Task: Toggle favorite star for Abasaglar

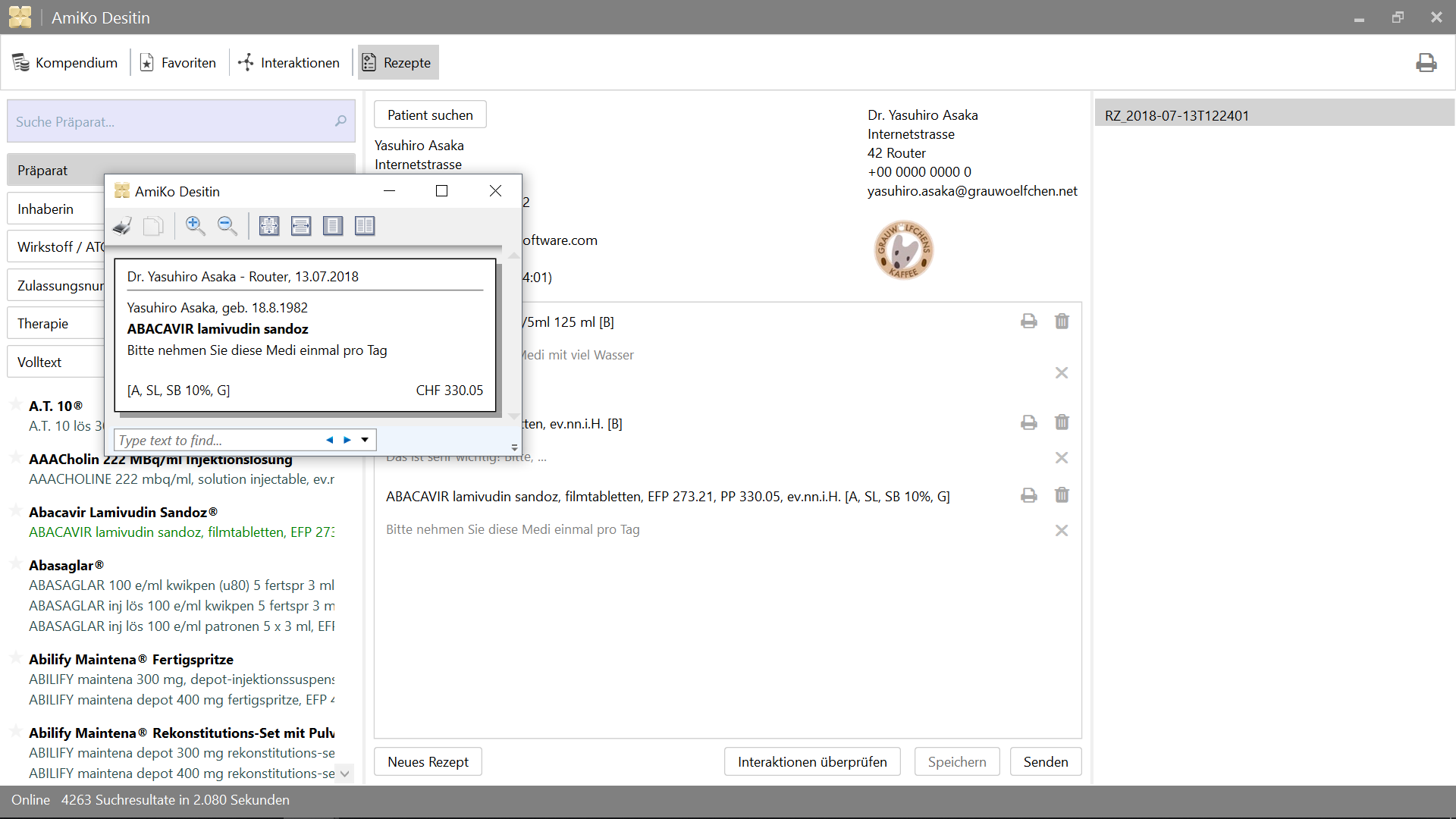Action: [x=15, y=563]
